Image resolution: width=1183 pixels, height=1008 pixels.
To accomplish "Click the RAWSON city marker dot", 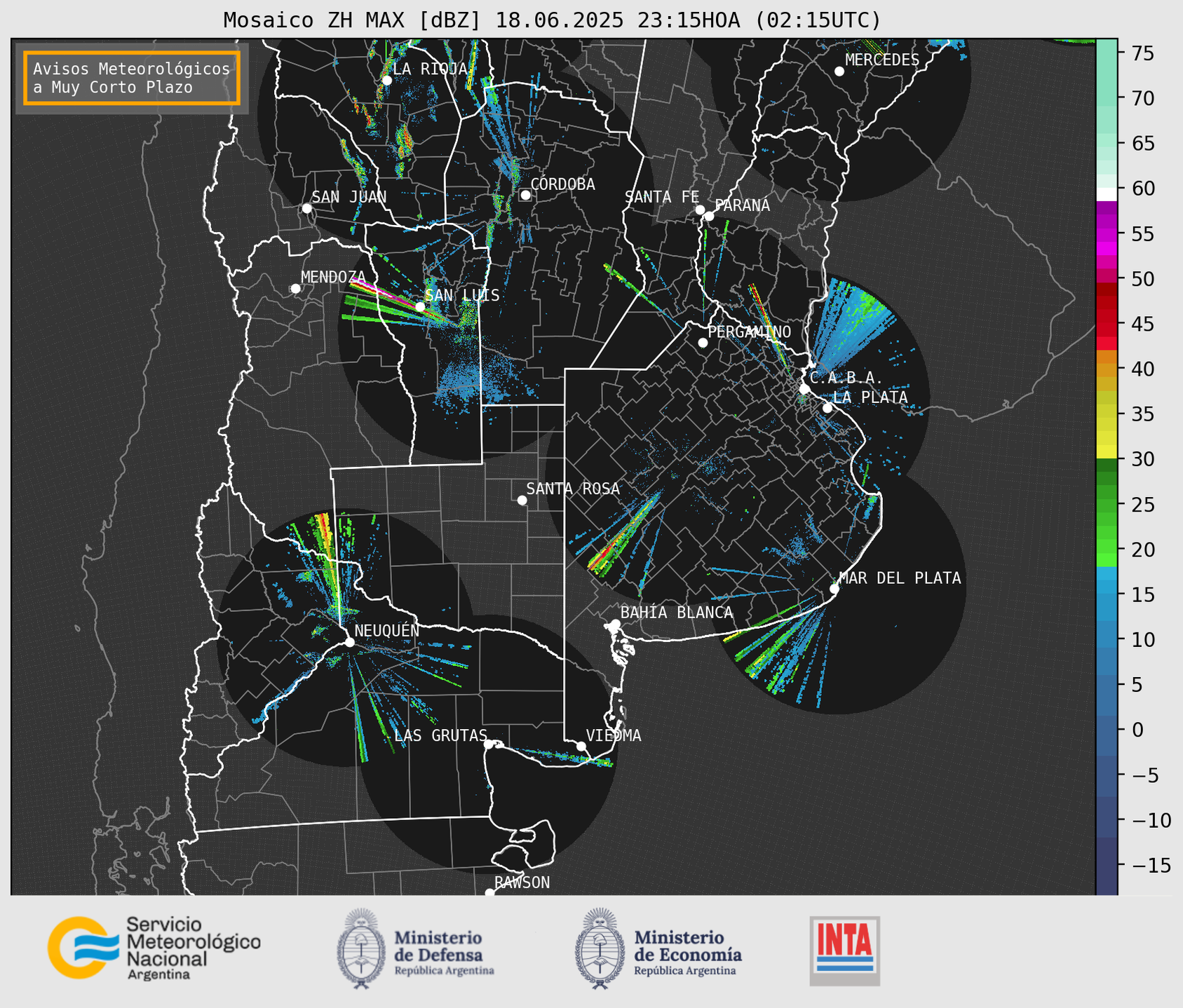I will (x=489, y=893).
